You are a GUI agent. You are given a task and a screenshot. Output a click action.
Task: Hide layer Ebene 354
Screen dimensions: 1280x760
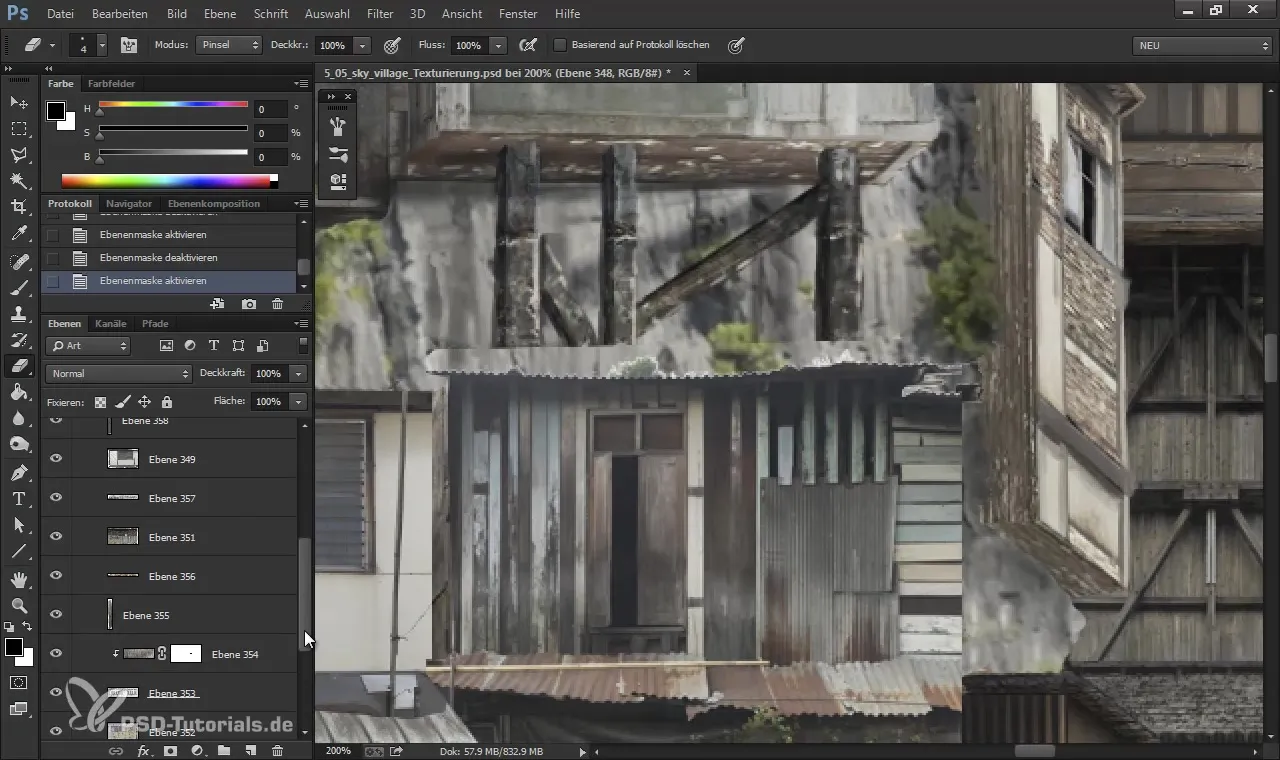(56, 654)
